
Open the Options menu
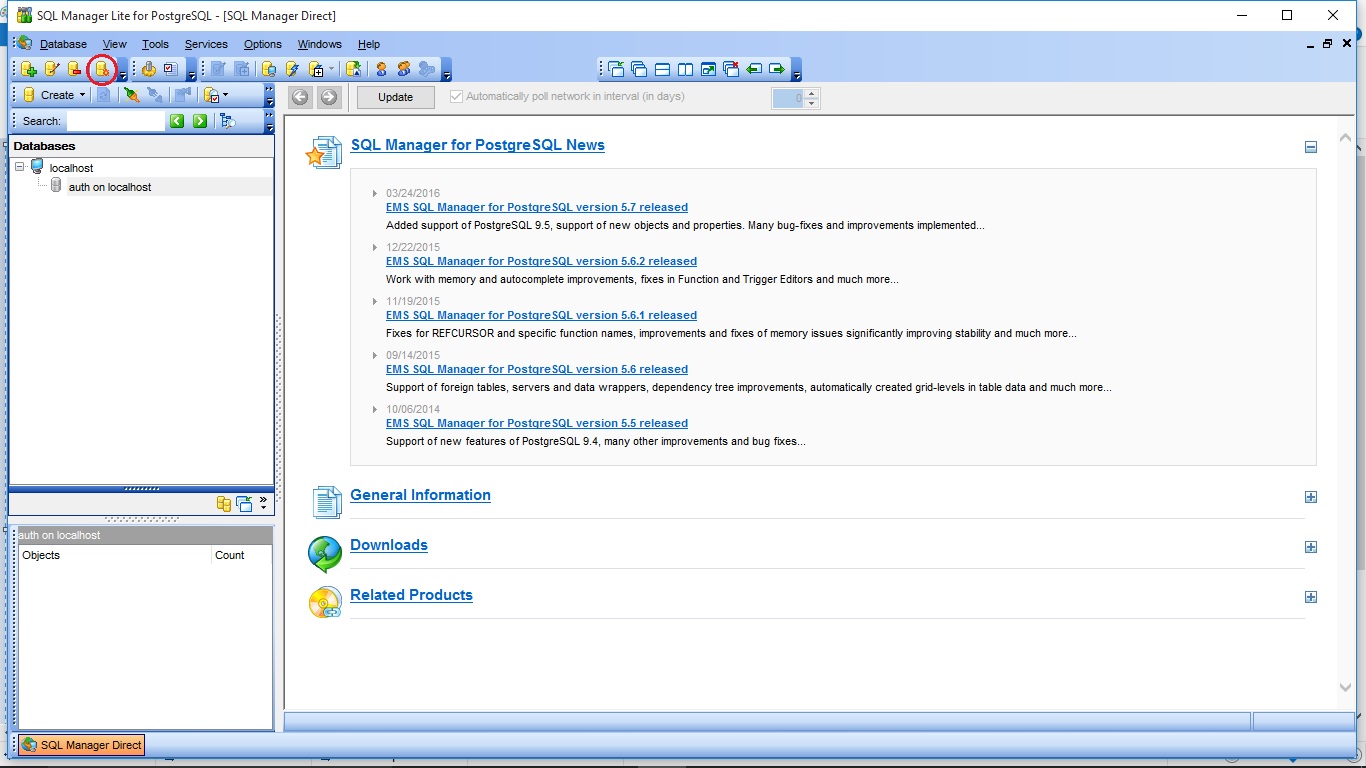(x=263, y=44)
